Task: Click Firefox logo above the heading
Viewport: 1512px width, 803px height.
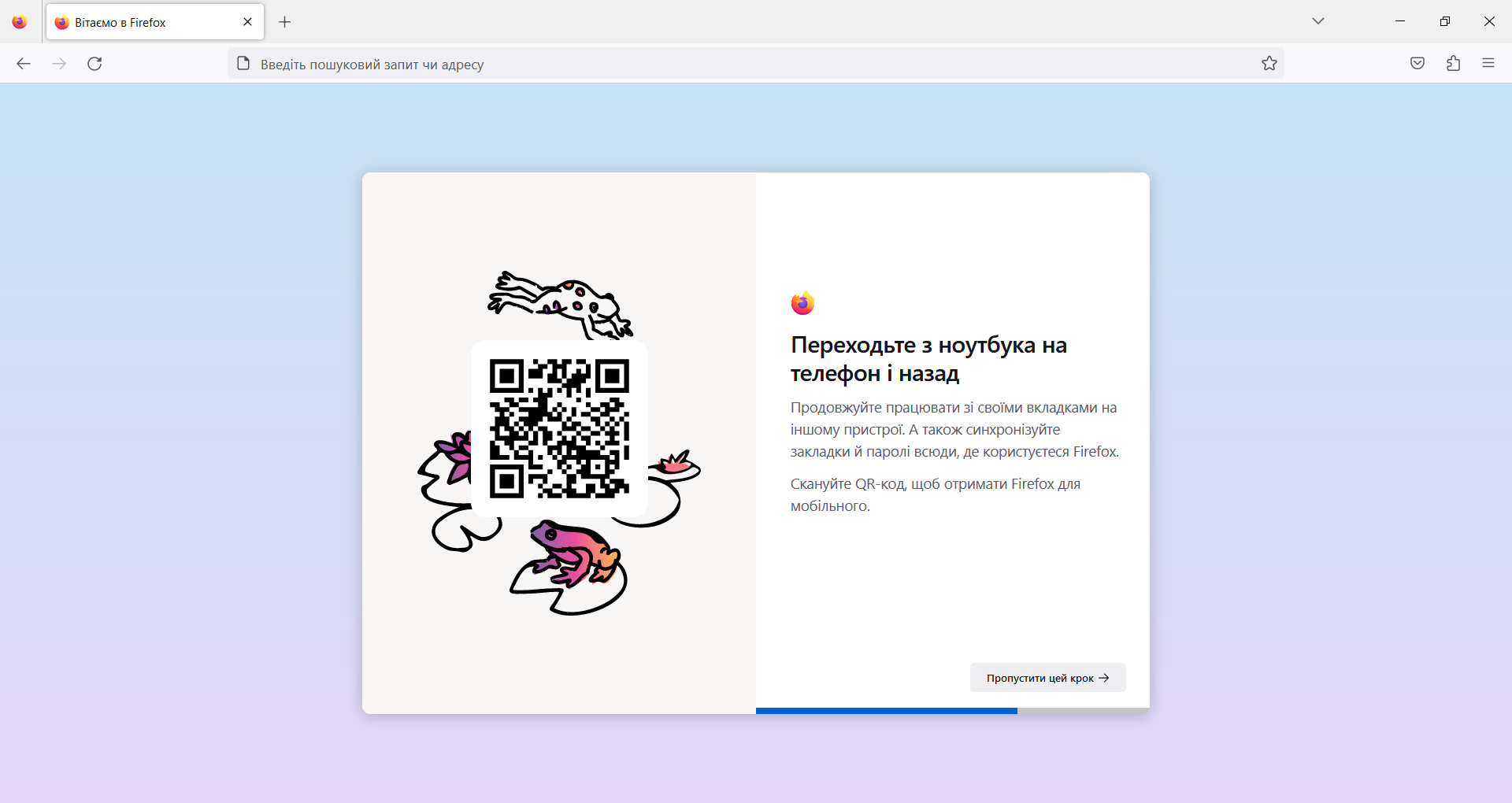Action: 802,303
